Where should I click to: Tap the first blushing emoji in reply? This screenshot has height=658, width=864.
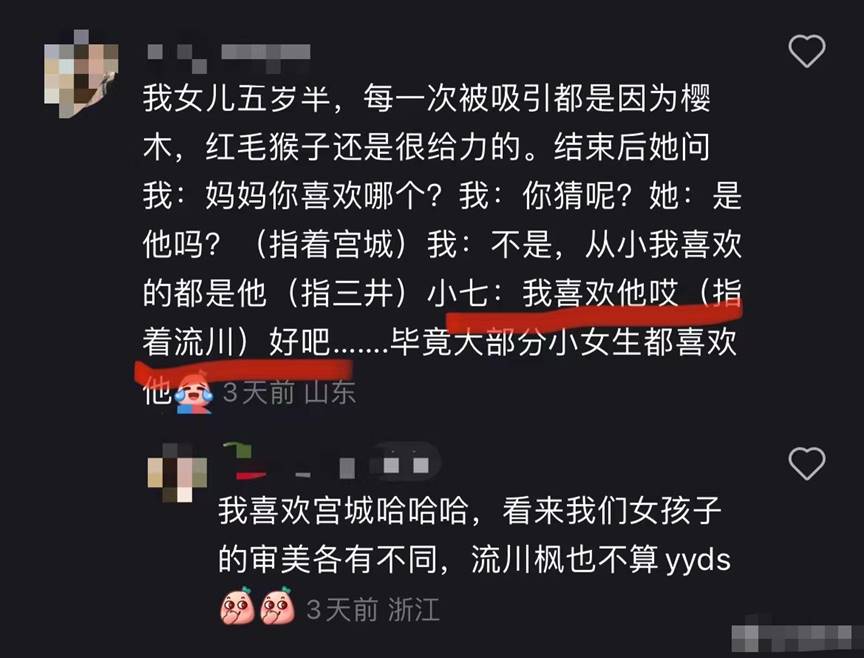point(237,606)
